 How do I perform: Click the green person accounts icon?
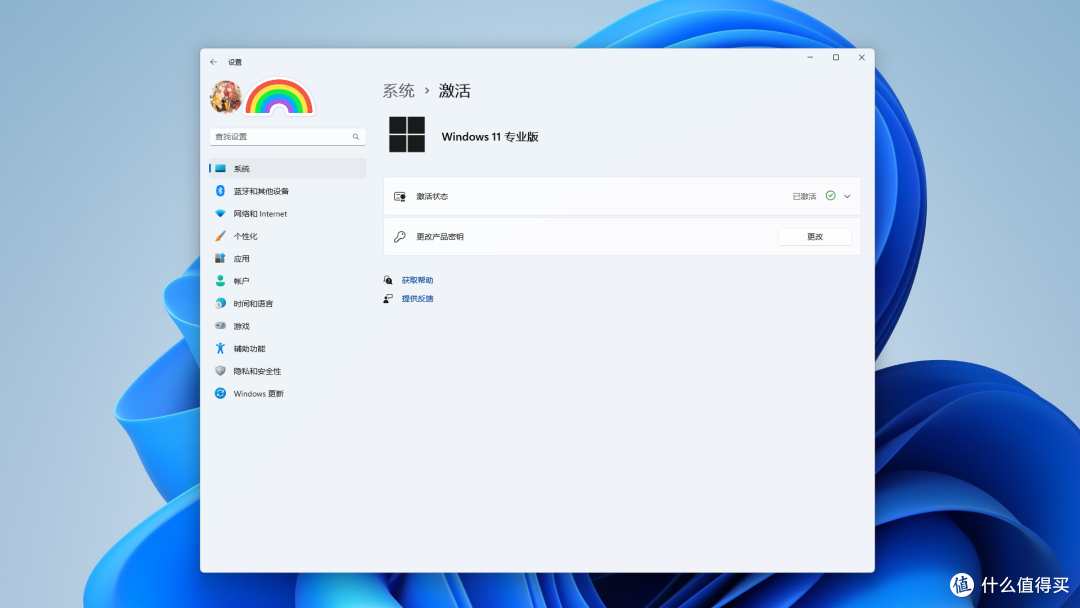220,281
